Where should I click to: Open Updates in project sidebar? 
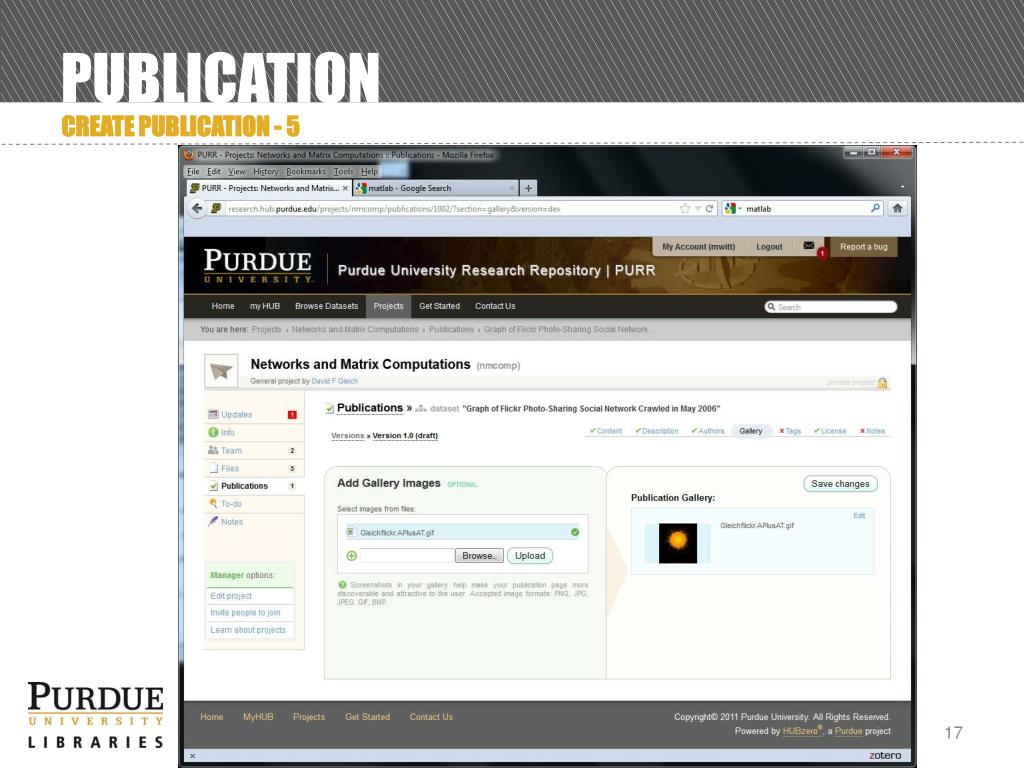coord(236,415)
